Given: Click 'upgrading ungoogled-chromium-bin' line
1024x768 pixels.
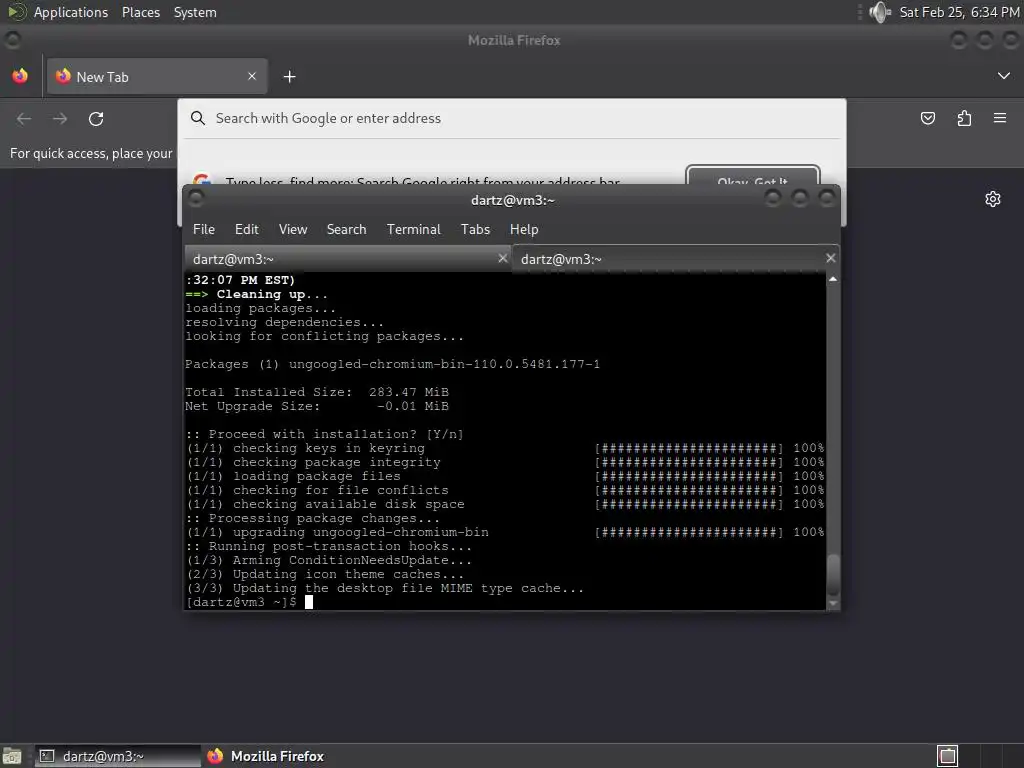Looking at the screenshot, I should click(x=338, y=532).
